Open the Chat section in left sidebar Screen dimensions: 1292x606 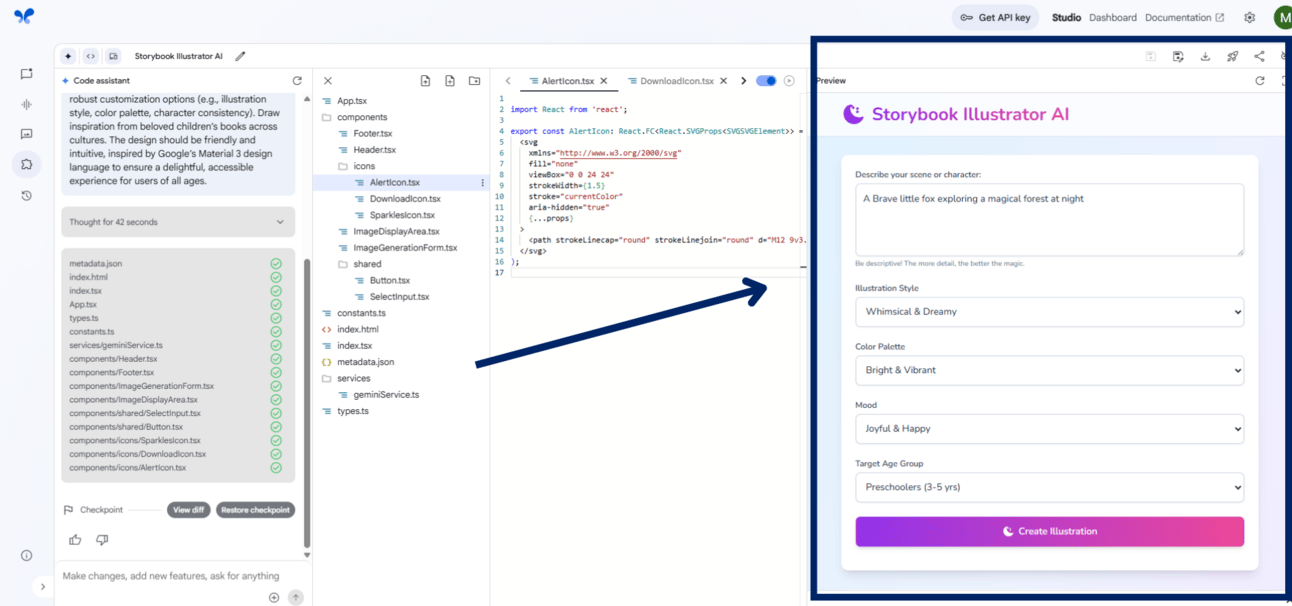pos(27,74)
